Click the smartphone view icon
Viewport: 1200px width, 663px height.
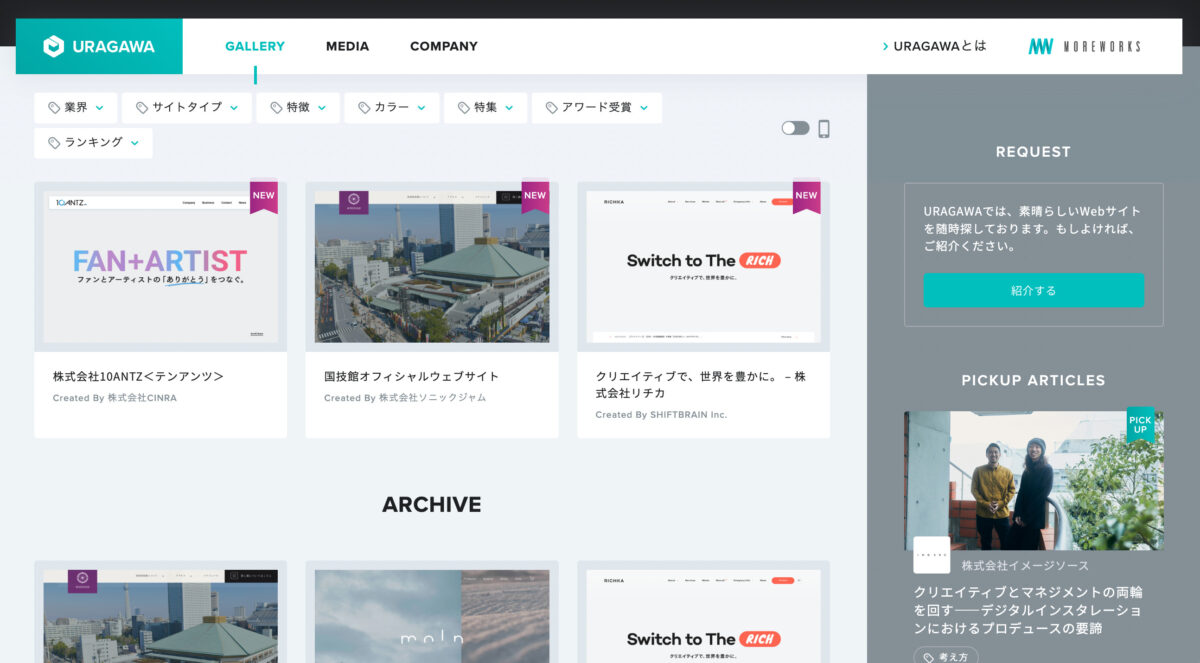coord(824,129)
